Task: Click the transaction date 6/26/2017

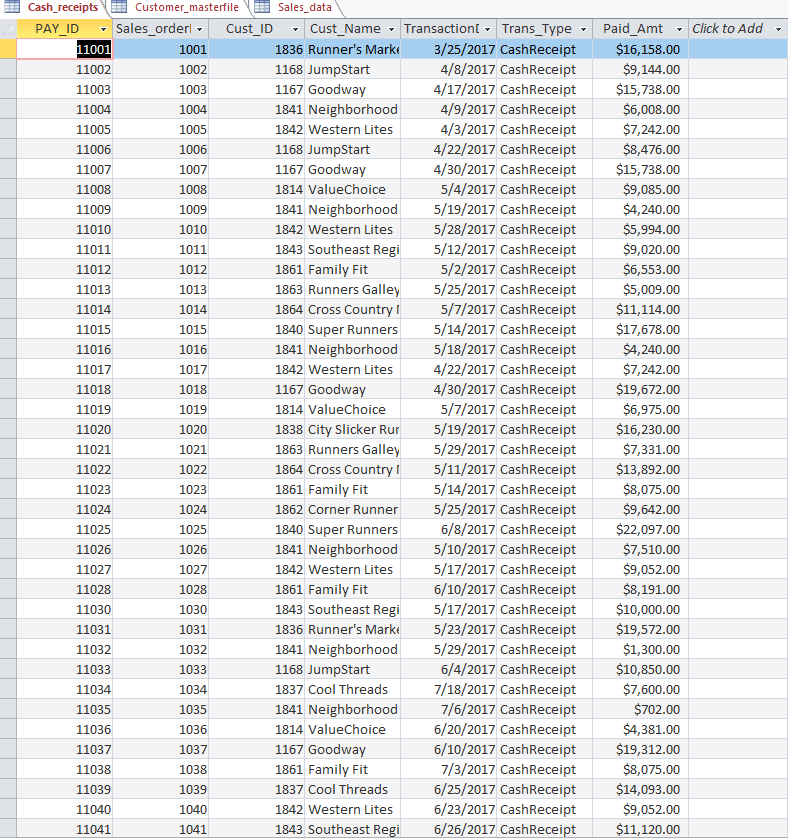Action: (x=449, y=829)
